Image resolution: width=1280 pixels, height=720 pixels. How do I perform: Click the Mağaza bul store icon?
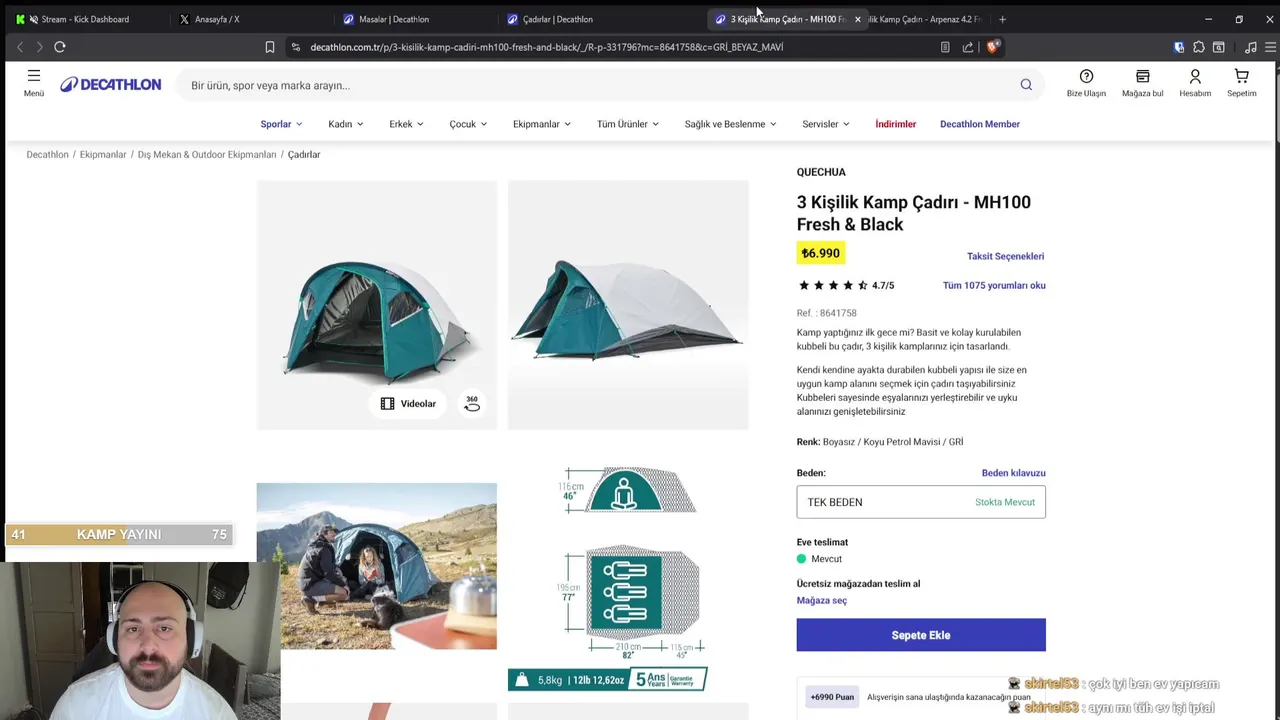(1142, 77)
